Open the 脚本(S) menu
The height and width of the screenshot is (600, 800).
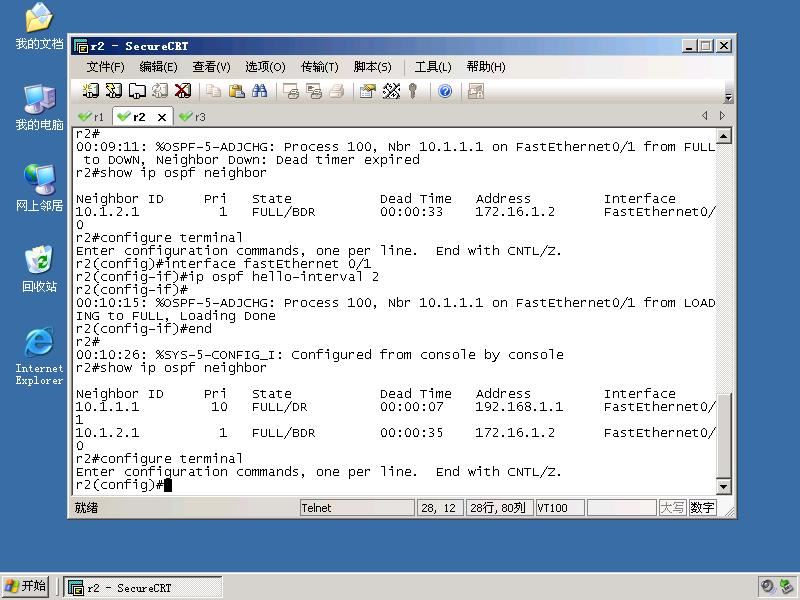pyautogui.click(x=372, y=67)
